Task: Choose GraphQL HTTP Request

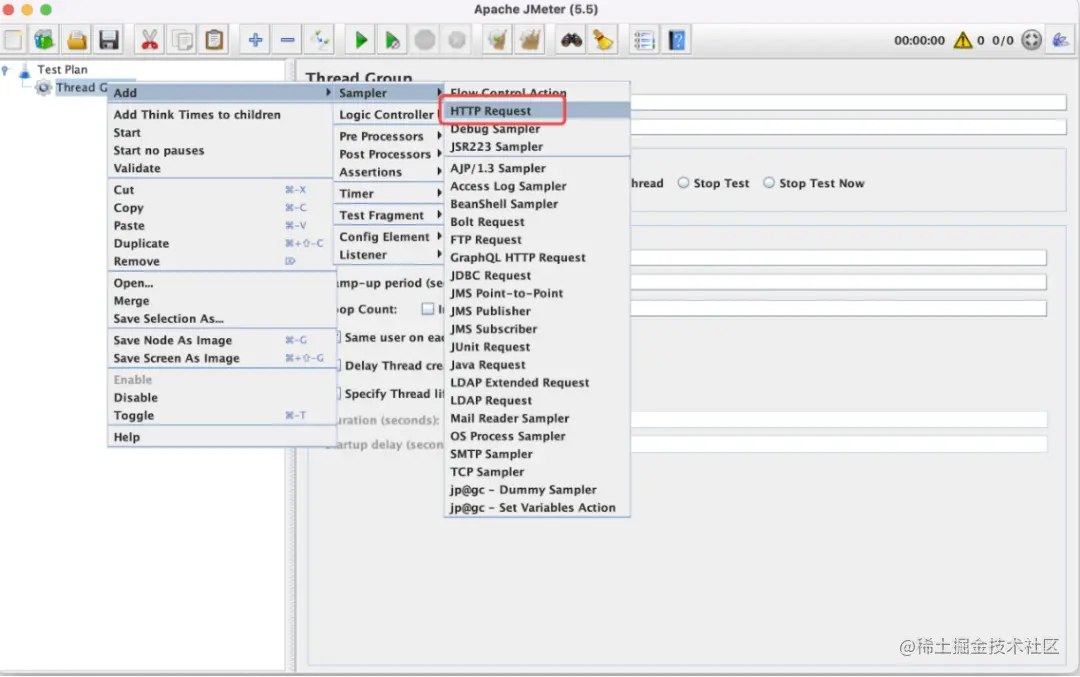Action: 537,258
